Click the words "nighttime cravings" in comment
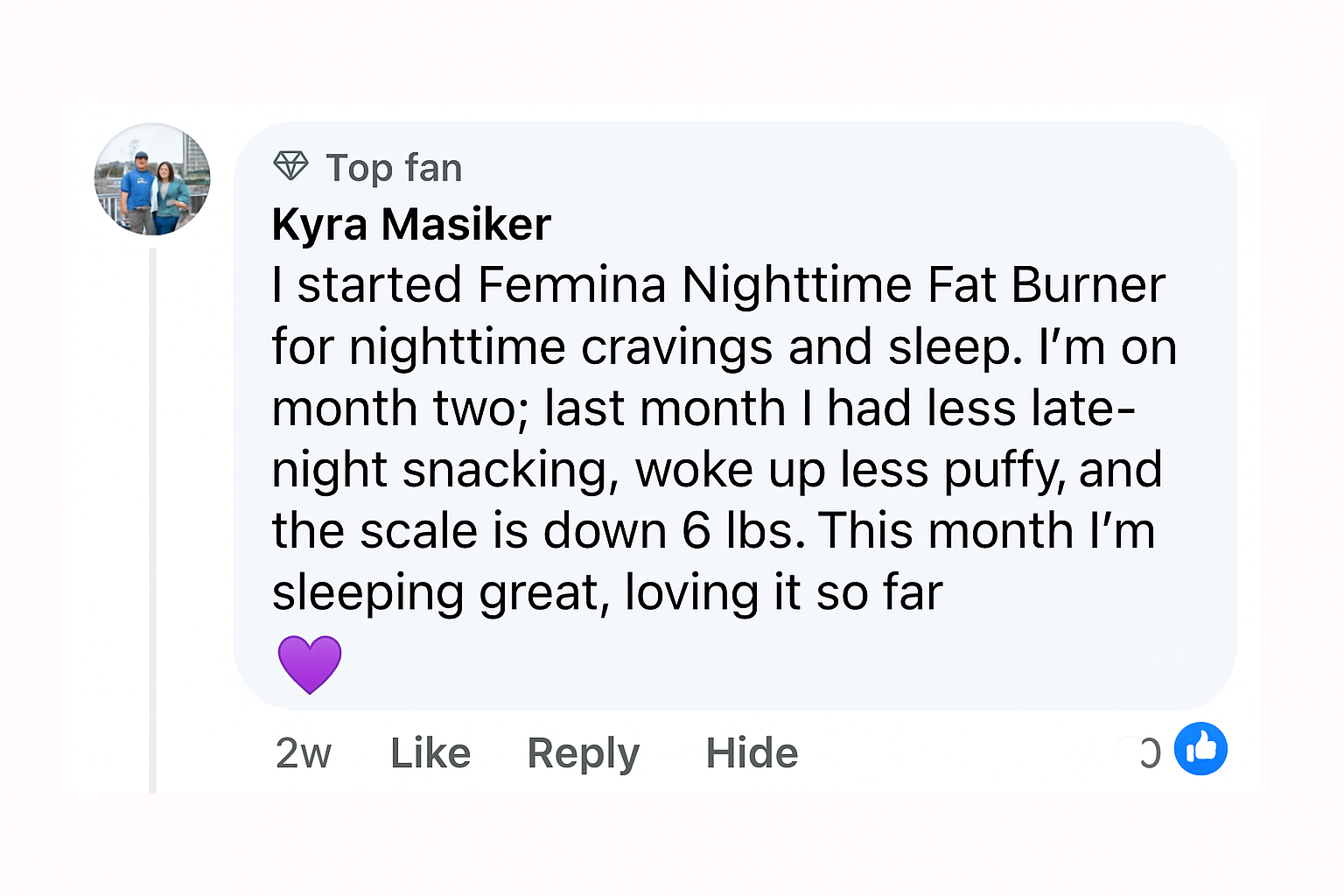 [x=561, y=347]
